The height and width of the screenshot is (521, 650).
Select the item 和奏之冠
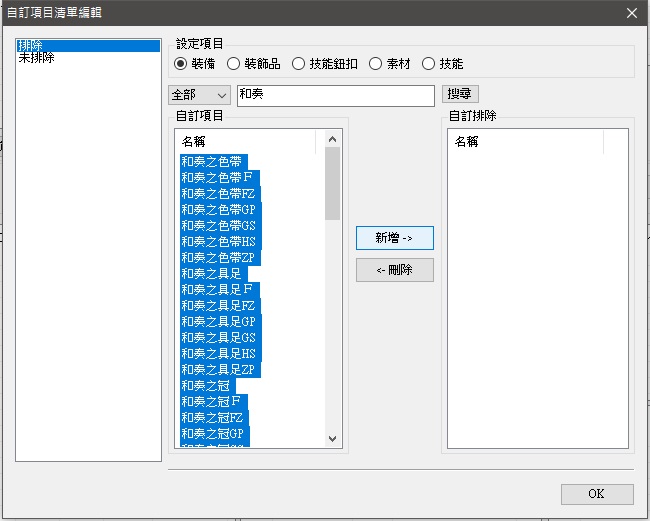208,386
